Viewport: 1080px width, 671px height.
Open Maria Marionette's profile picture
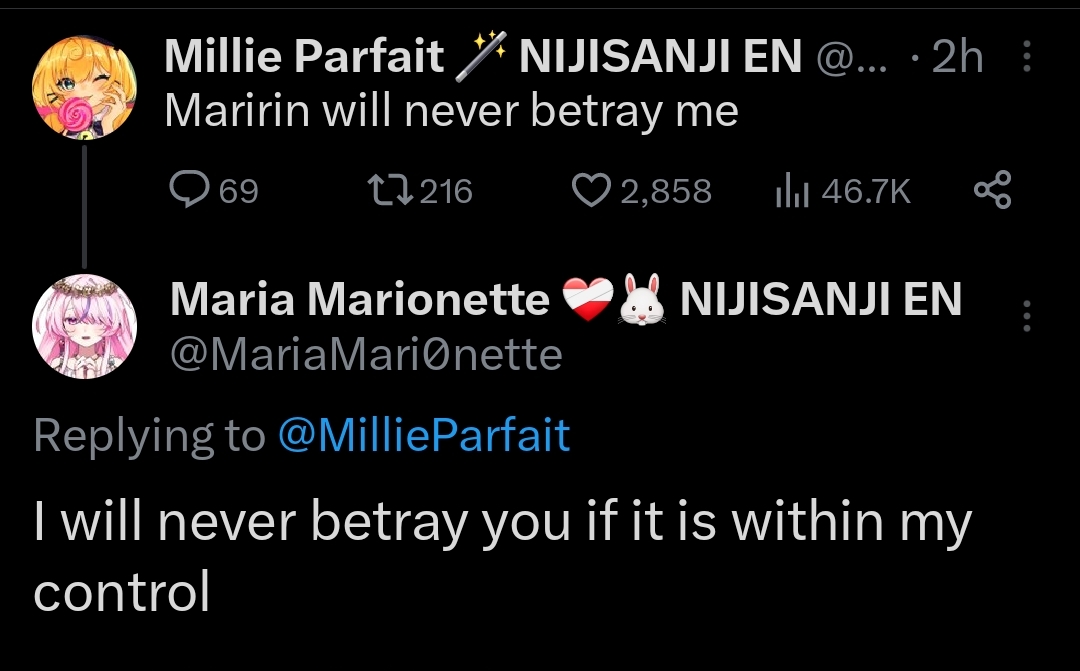(x=84, y=325)
